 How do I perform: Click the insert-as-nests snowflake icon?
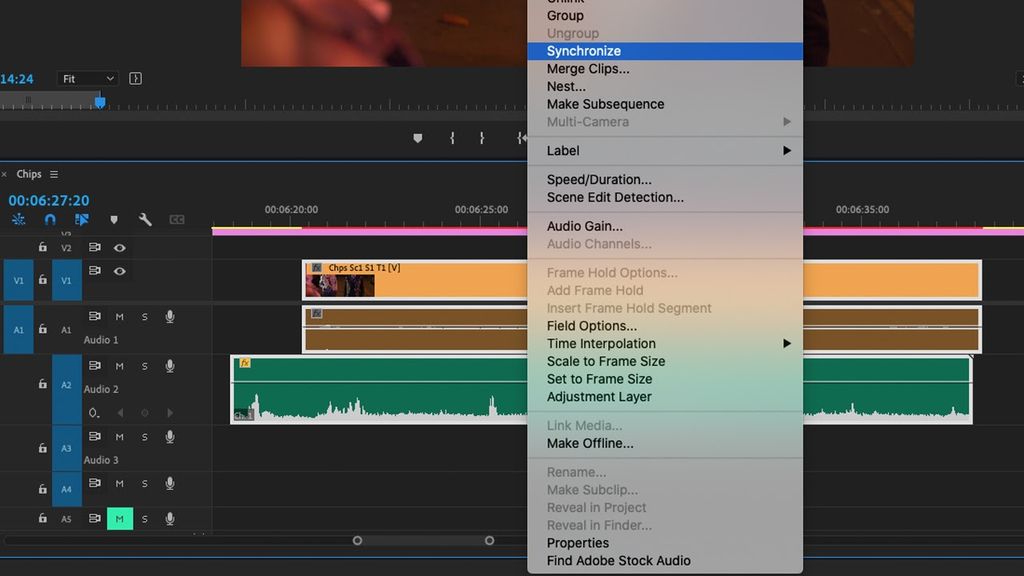(x=19, y=219)
